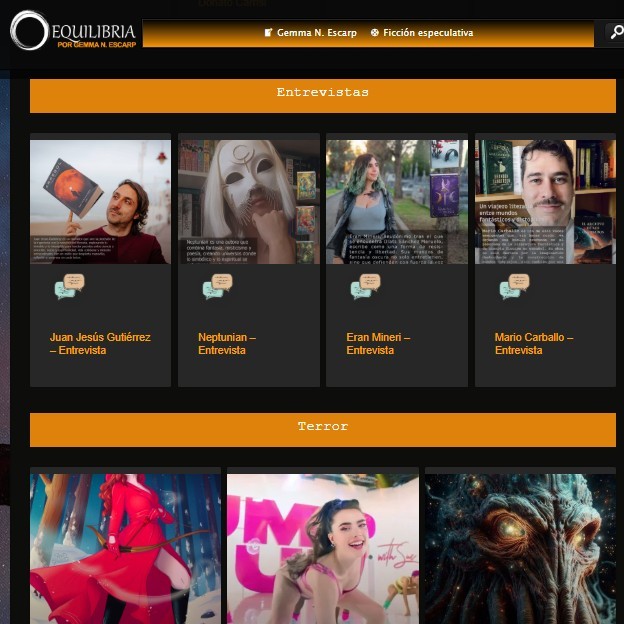Open Mario Carballo – Entrevista link
624x624 pixels.
(533, 344)
